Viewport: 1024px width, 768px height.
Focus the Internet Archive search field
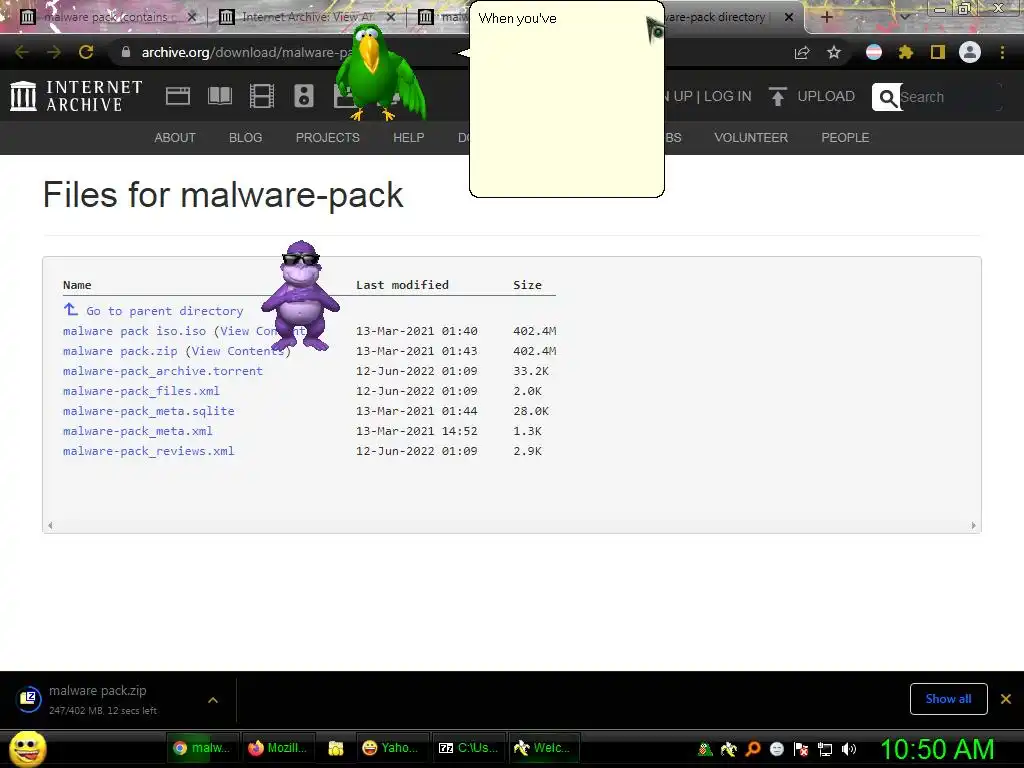pos(950,97)
